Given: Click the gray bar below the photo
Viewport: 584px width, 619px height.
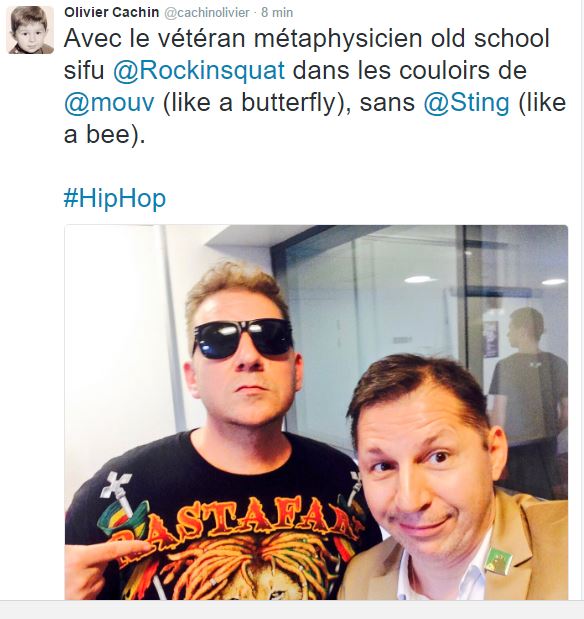Looking at the screenshot, I should (292, 610).
